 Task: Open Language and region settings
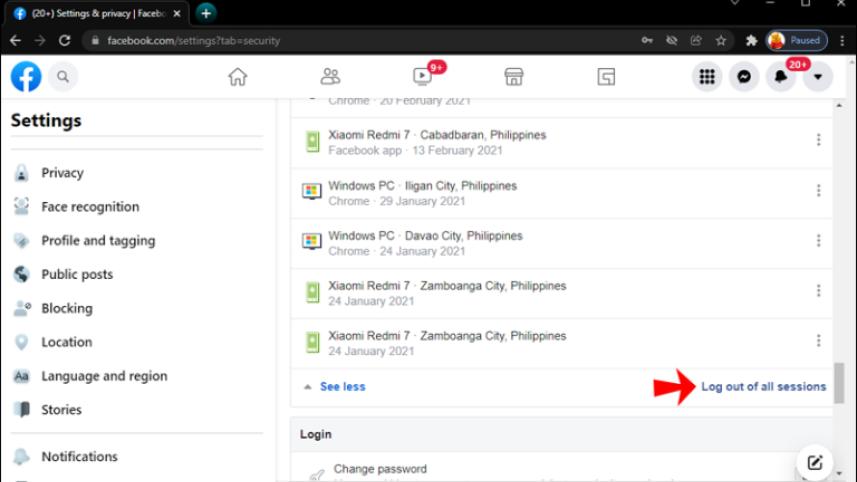point(104,376)
